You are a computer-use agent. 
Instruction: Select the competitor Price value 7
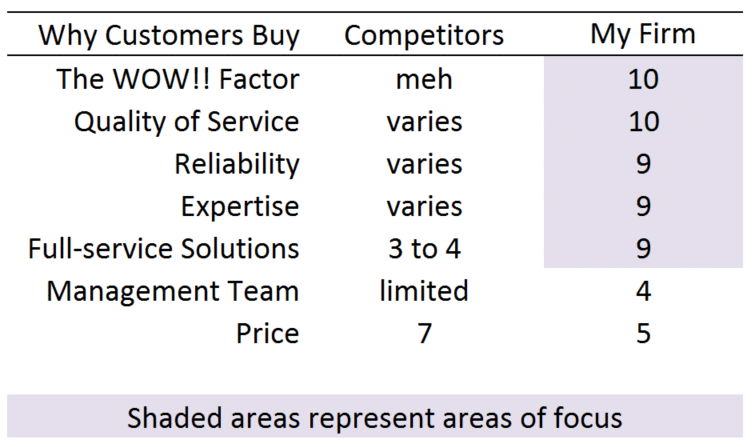424,334
